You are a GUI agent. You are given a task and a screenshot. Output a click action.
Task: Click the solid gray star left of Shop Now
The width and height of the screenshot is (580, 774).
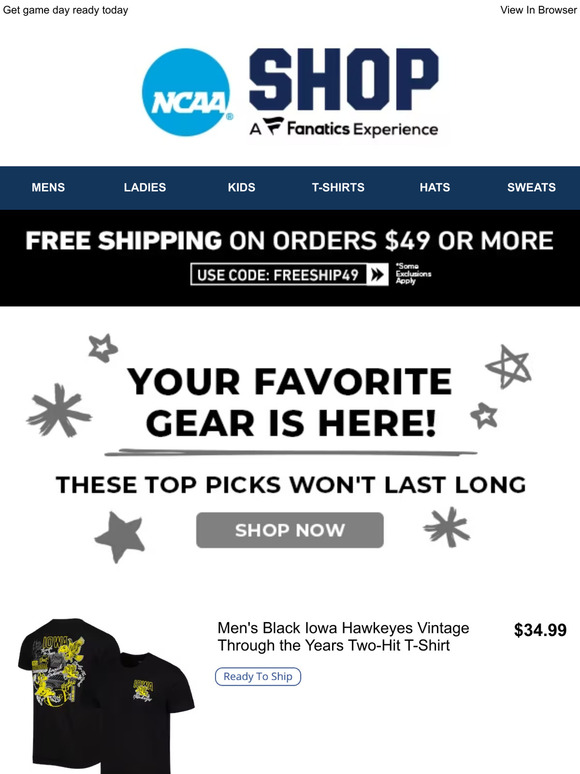point(120,537)
